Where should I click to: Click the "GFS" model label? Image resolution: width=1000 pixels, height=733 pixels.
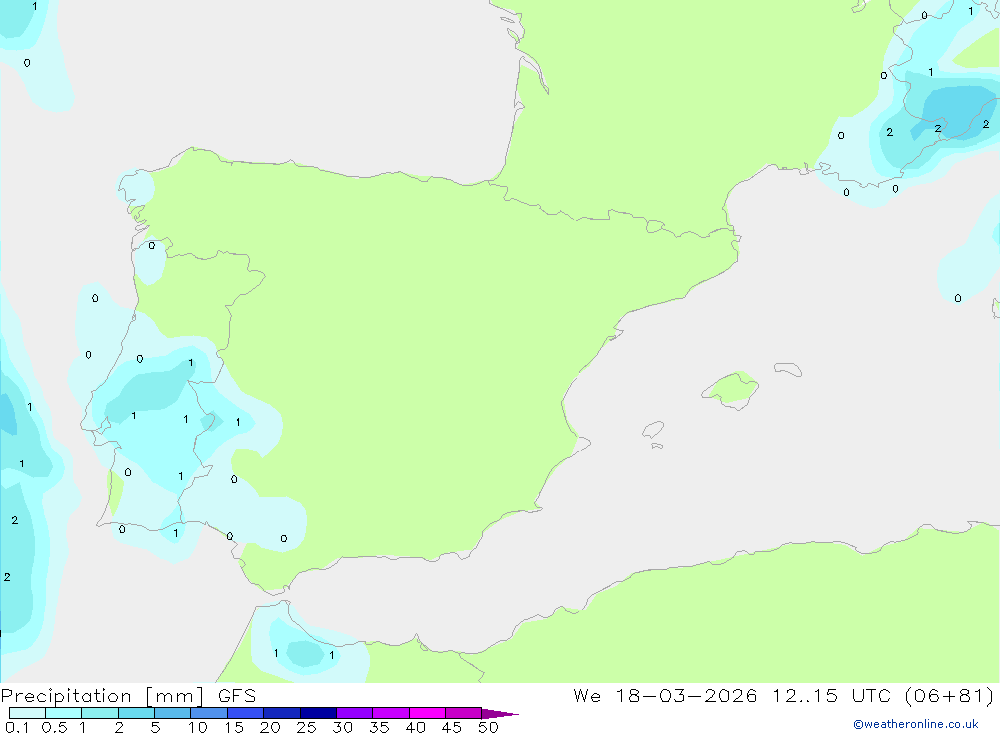click(x=237, y=696)
